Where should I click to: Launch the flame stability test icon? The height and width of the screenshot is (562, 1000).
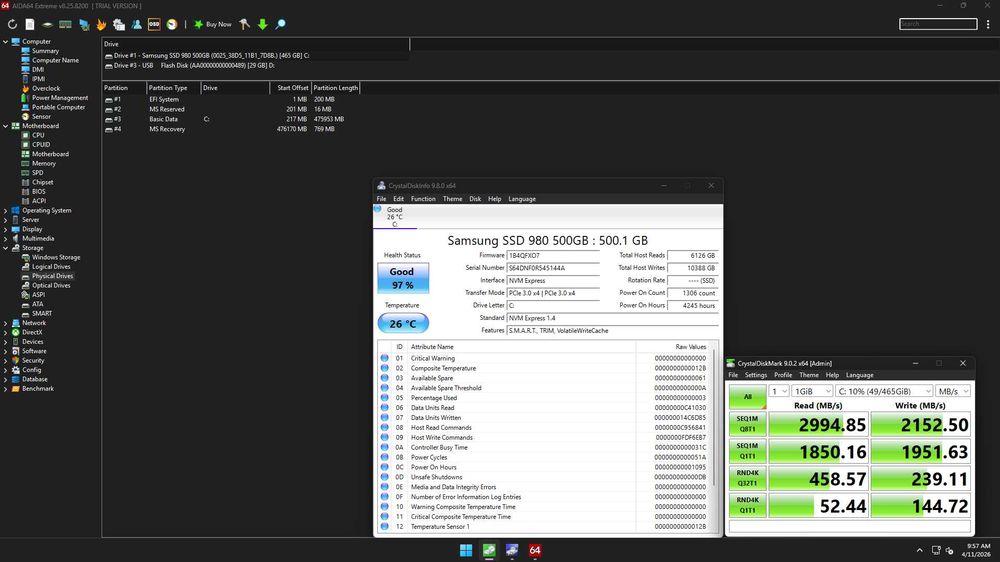click(101, 24)
